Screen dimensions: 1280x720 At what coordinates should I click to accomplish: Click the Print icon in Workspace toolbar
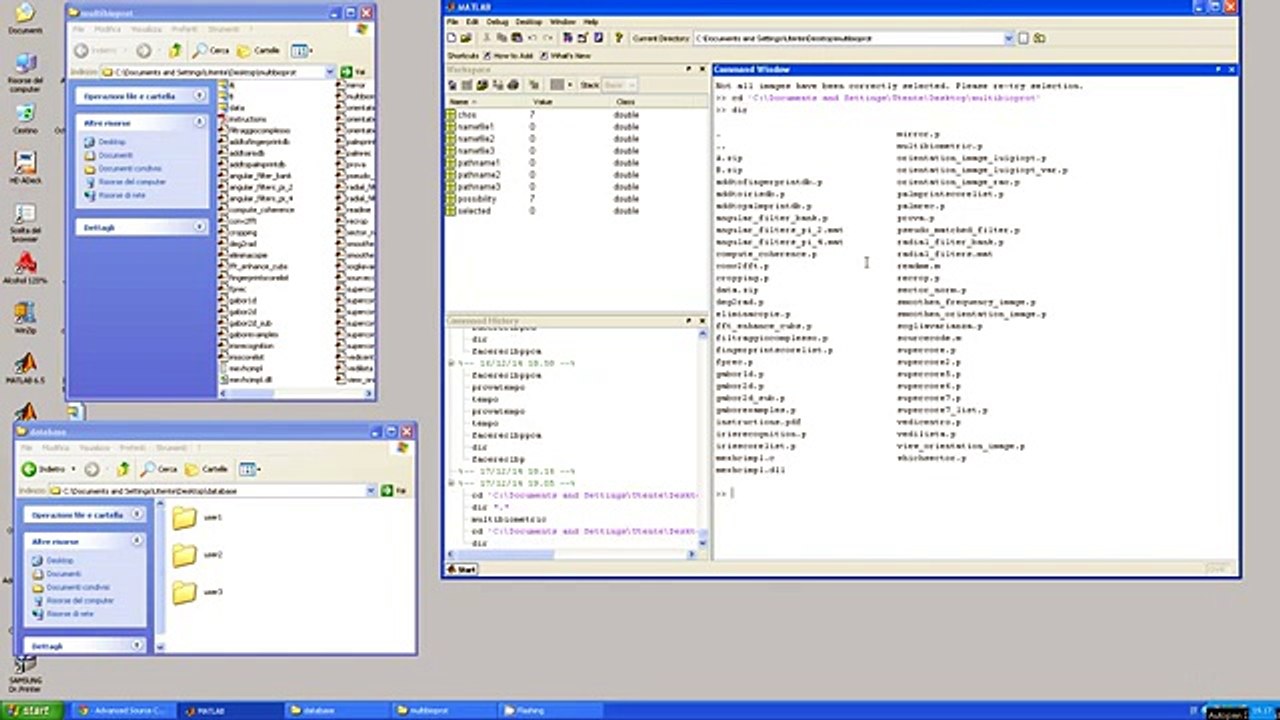[x=513, y=85]
